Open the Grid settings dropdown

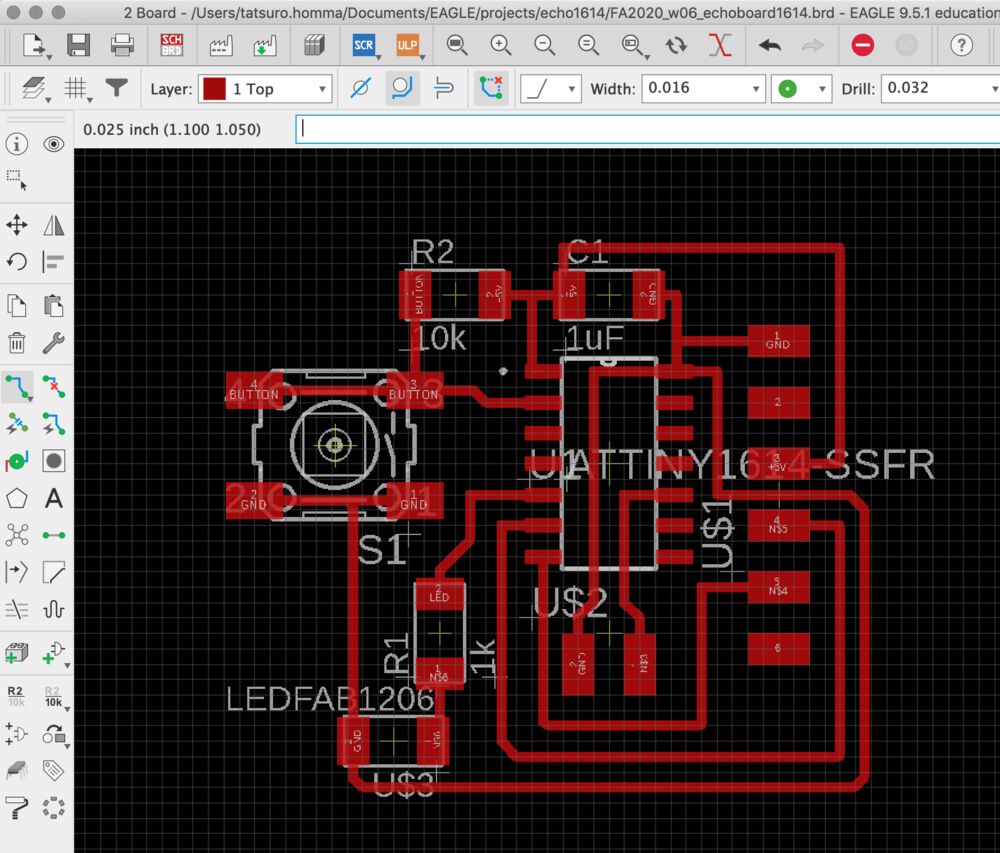pyautogui.click(x=77, y=89)
